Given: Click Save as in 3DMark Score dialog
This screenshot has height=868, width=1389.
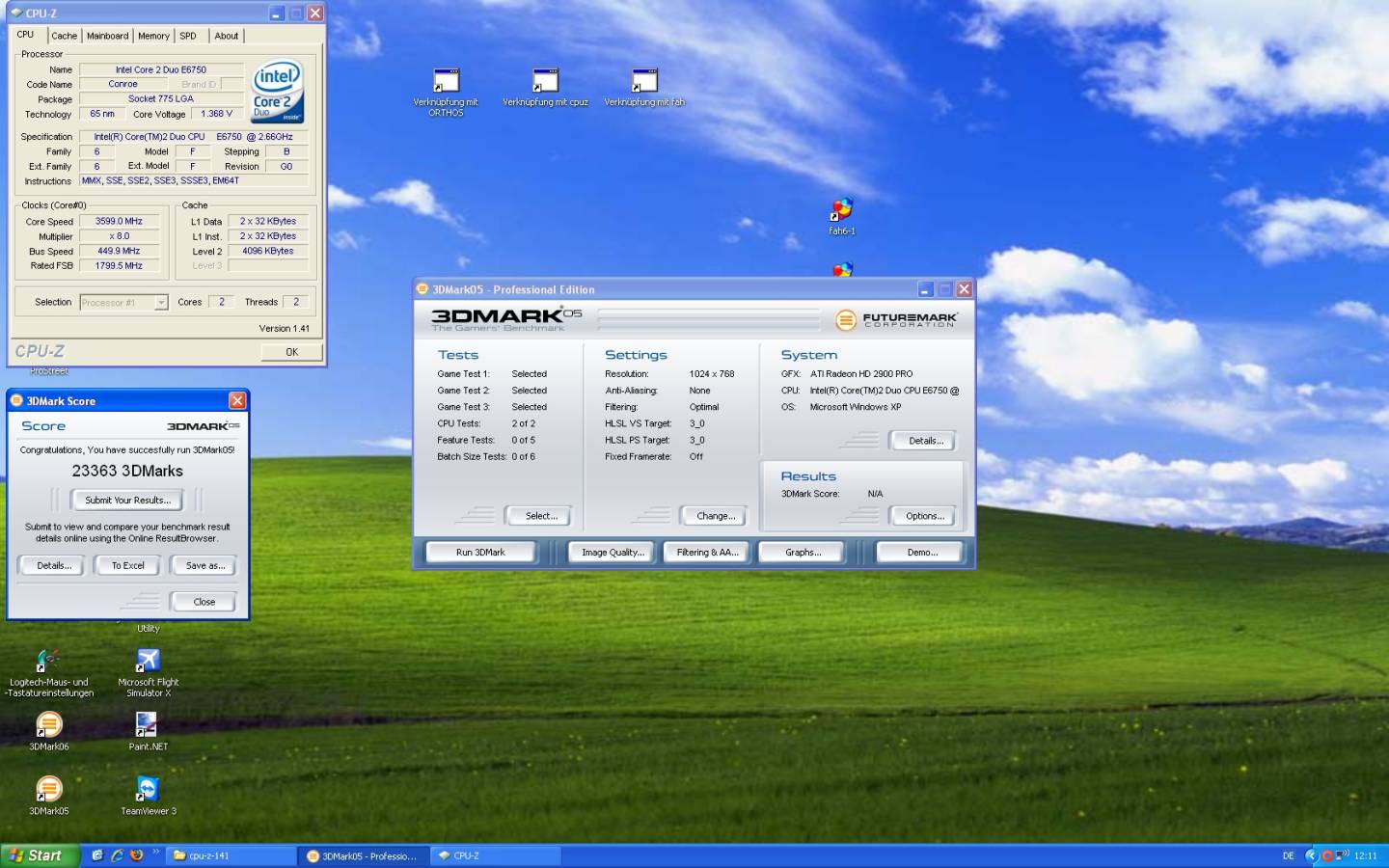Looking at the screenshot, I should click(x=204, y=565).
